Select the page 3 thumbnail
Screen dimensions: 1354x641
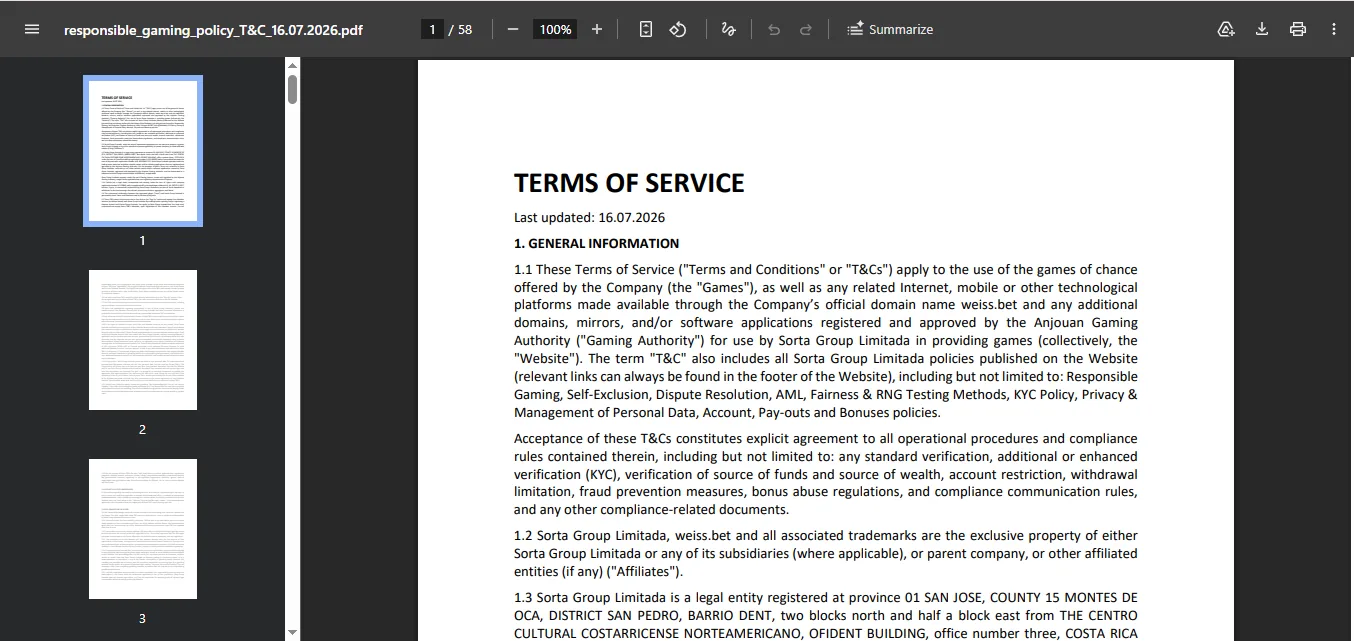click(143, 529)
